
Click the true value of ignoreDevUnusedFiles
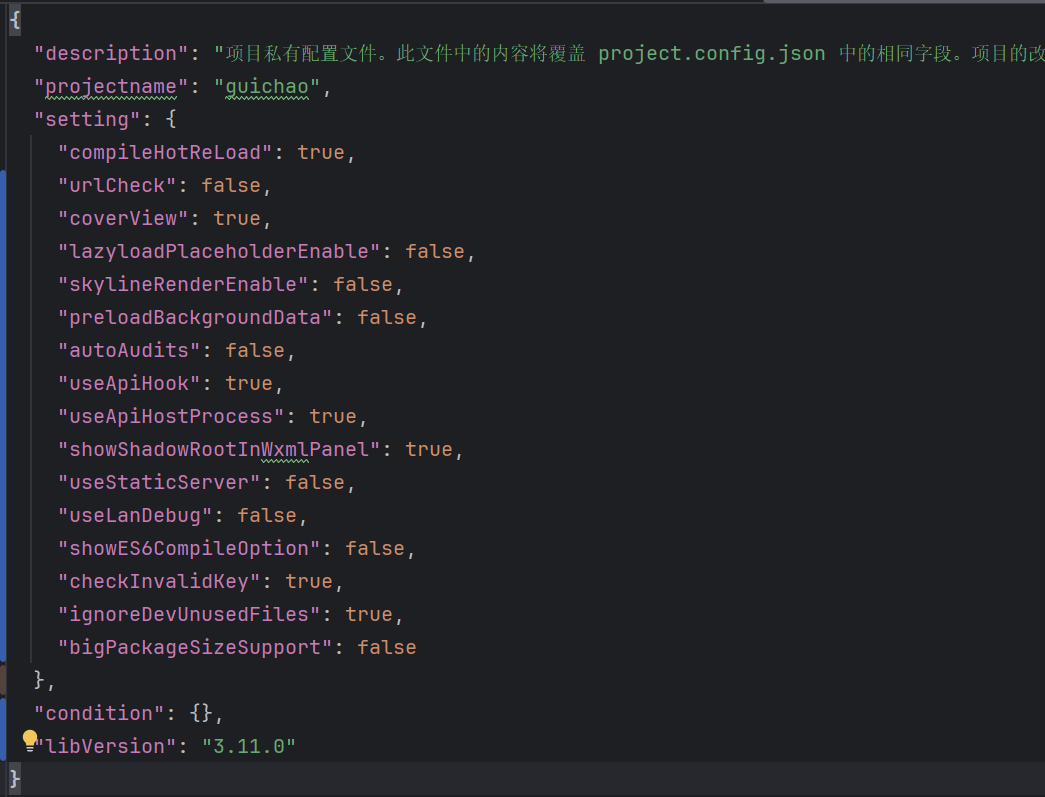(369, 614)
